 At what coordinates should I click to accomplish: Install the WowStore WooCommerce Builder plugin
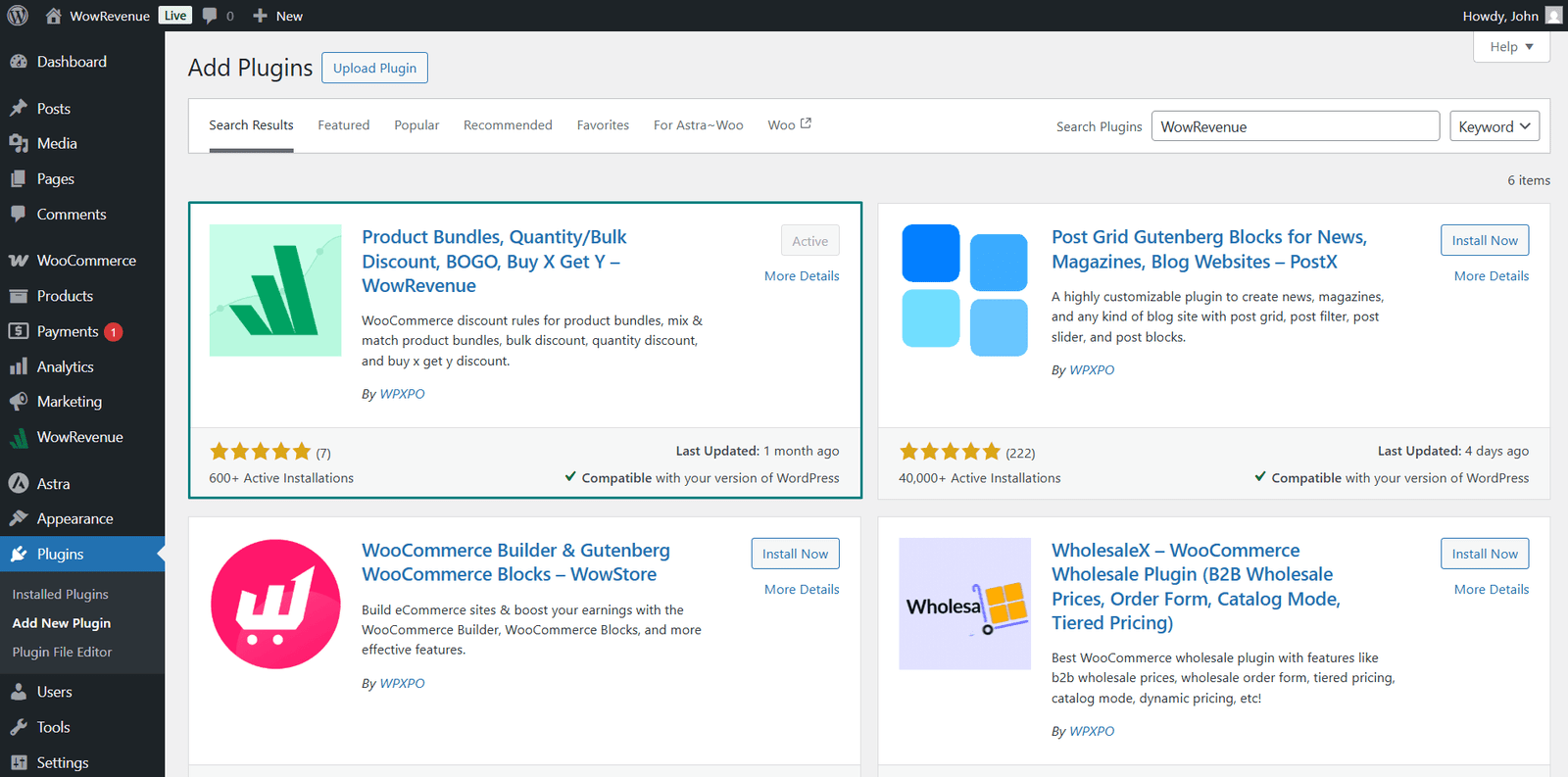795,554
